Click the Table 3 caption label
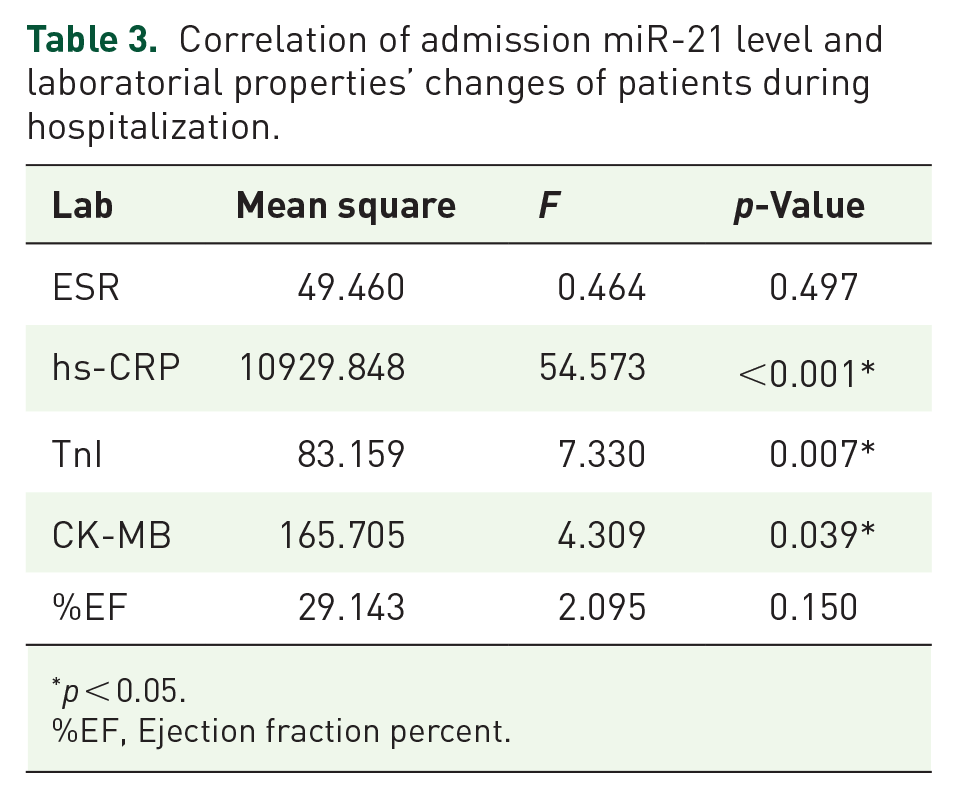 [x=92, y=40]
